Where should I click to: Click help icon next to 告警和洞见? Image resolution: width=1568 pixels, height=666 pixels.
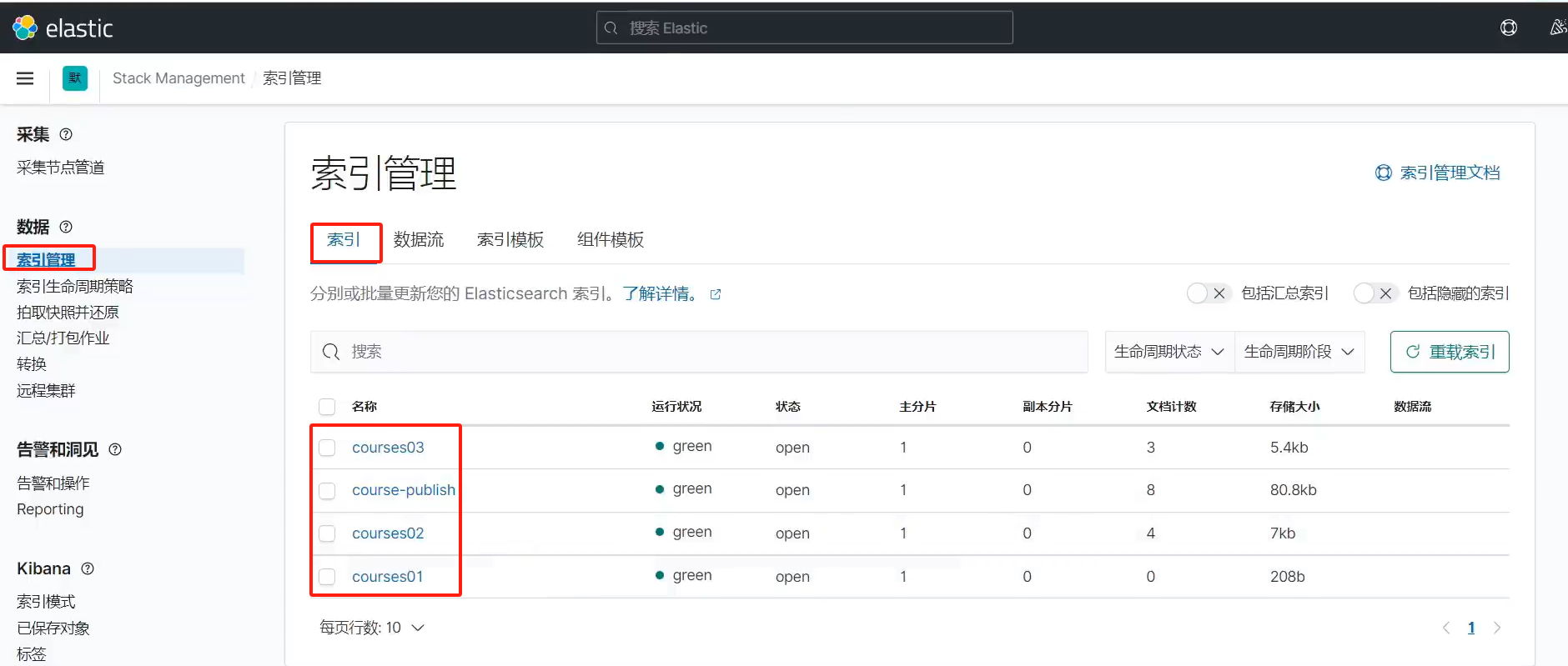pyautogui.click(x=115, y=449)
